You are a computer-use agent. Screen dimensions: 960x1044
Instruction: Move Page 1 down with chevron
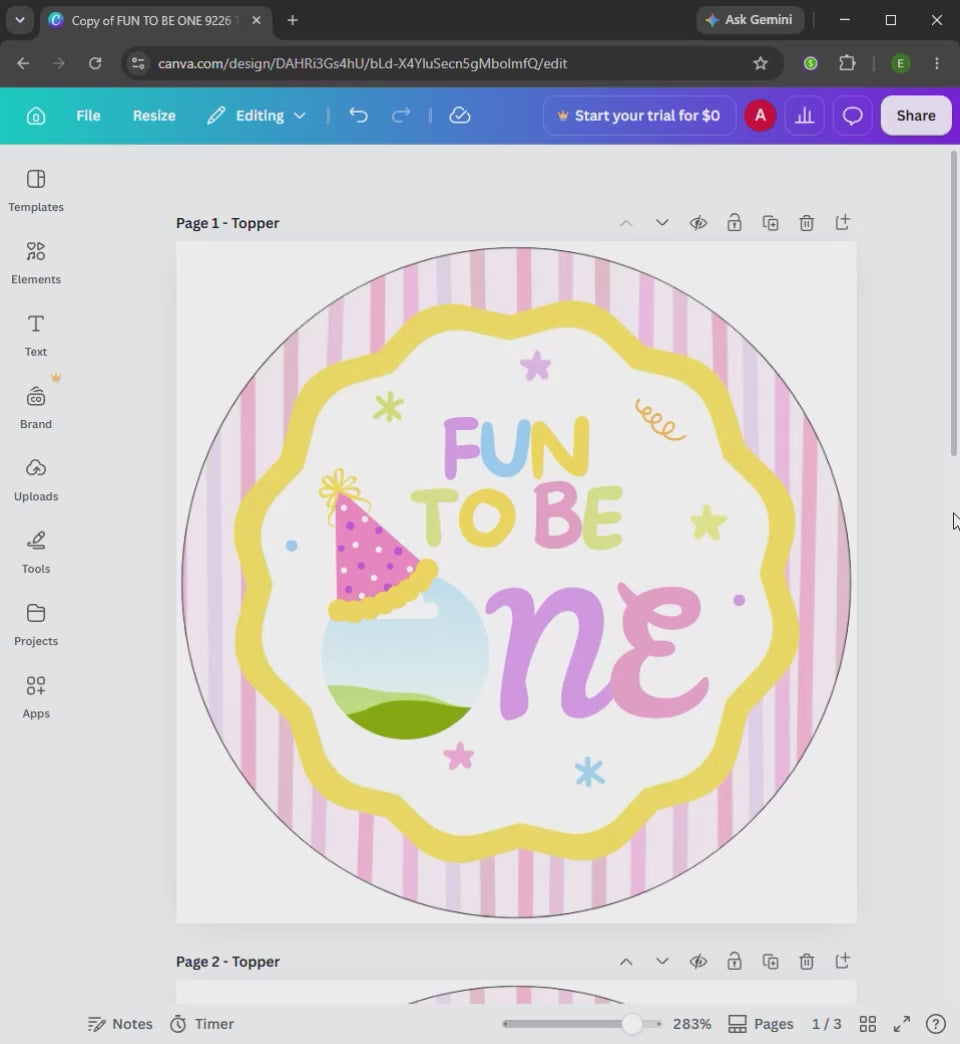coord(662,223)
